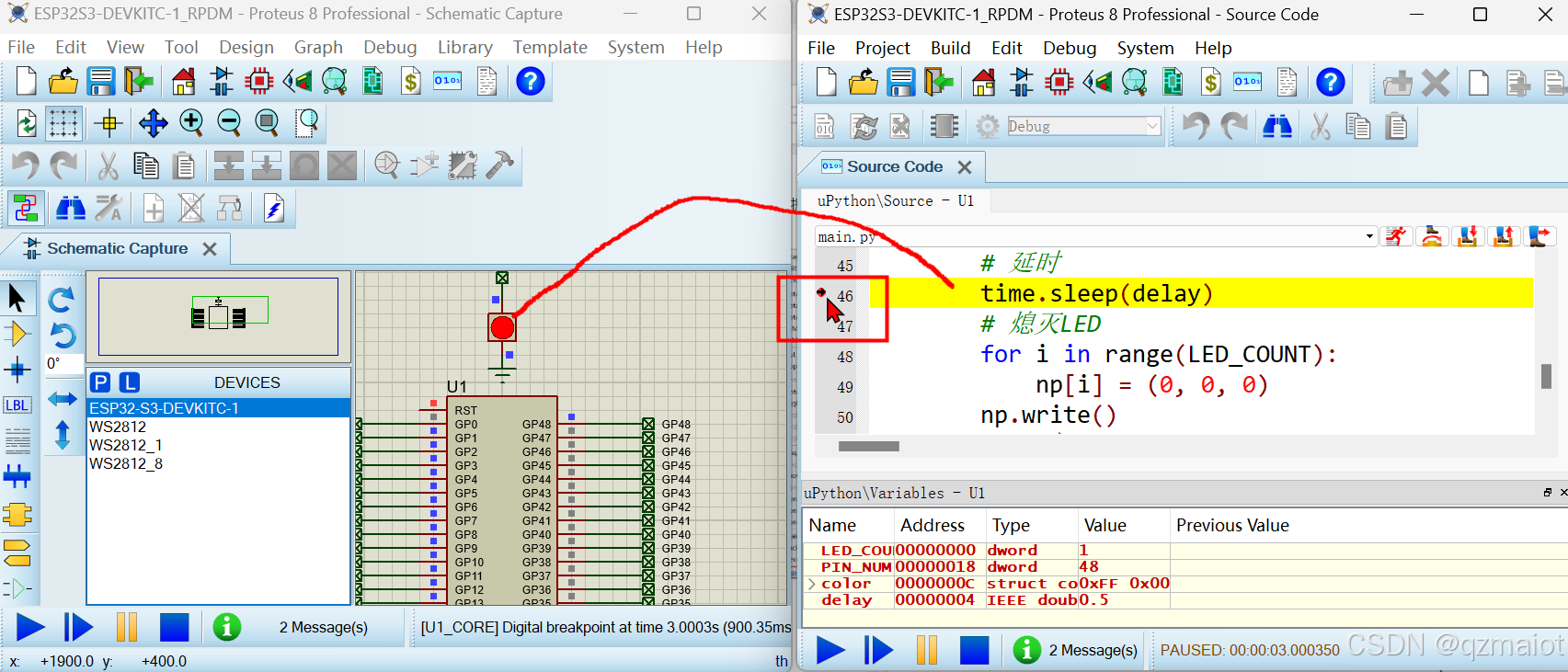The image size is (1568, 672).
Task: Select Schematic Capture tab
Action: click(117, 248)
